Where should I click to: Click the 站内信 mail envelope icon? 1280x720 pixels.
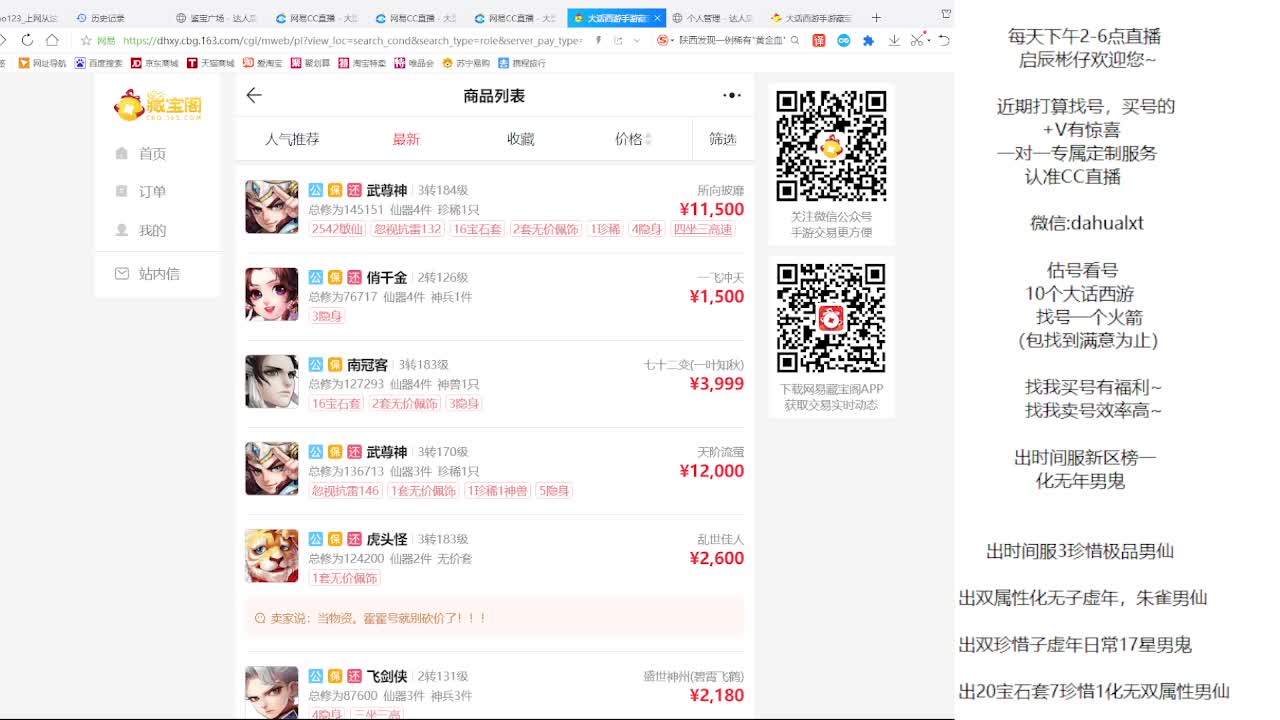coord(122,273)
